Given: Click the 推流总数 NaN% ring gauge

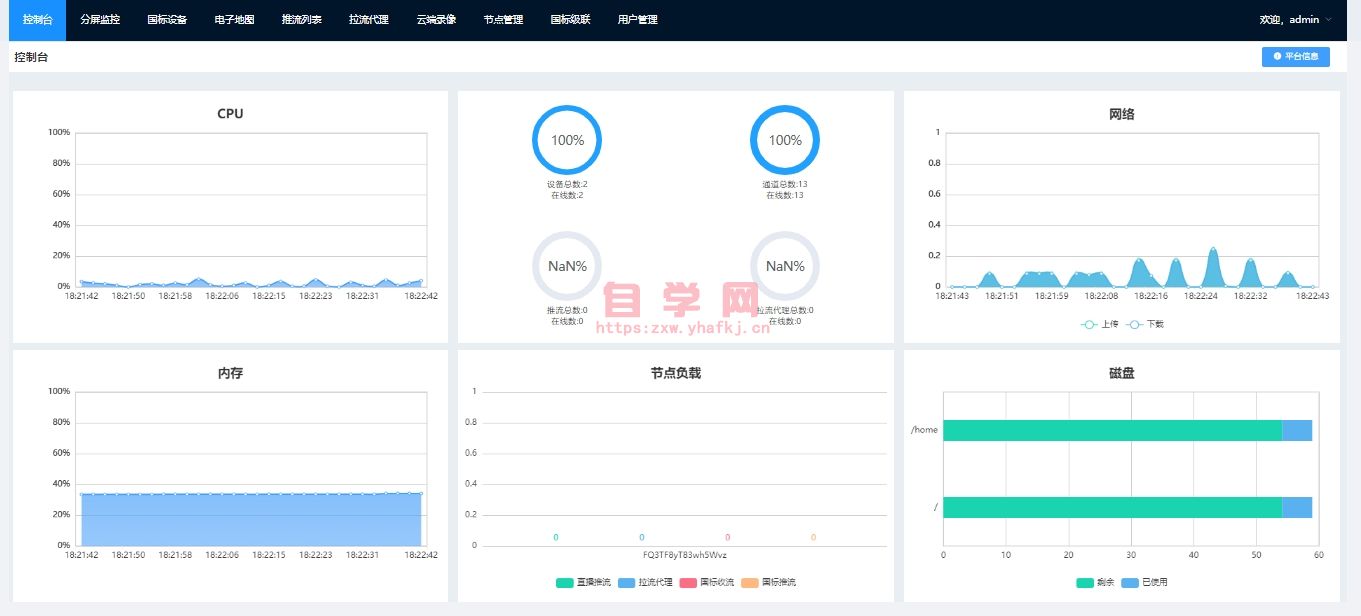Looking at the screenshot, I should click(x=567, y=266).
